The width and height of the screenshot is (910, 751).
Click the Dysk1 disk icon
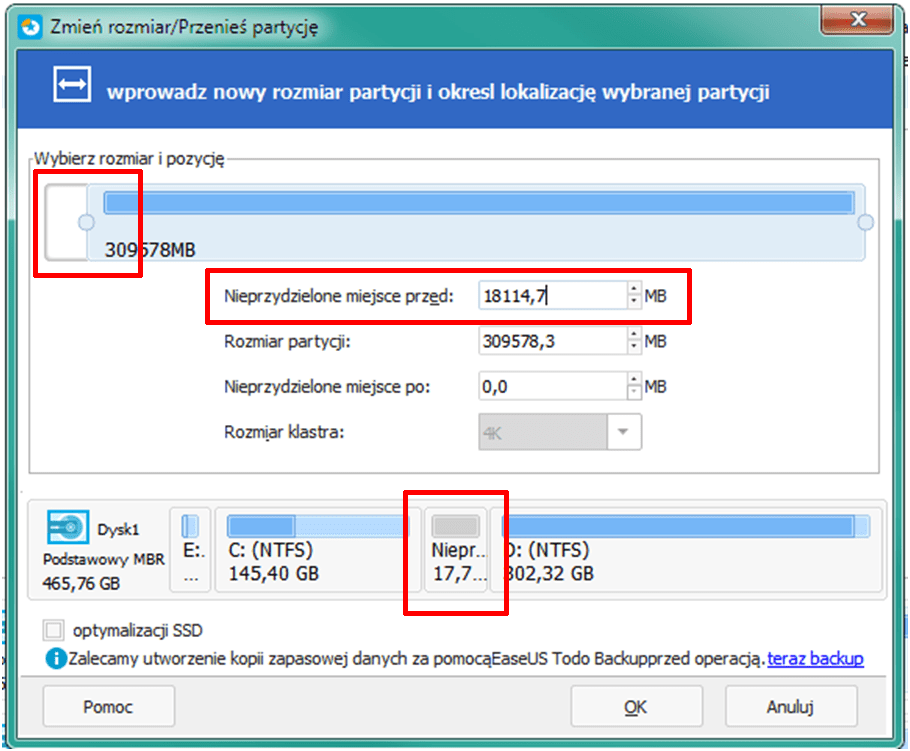(x=66, y=527)
